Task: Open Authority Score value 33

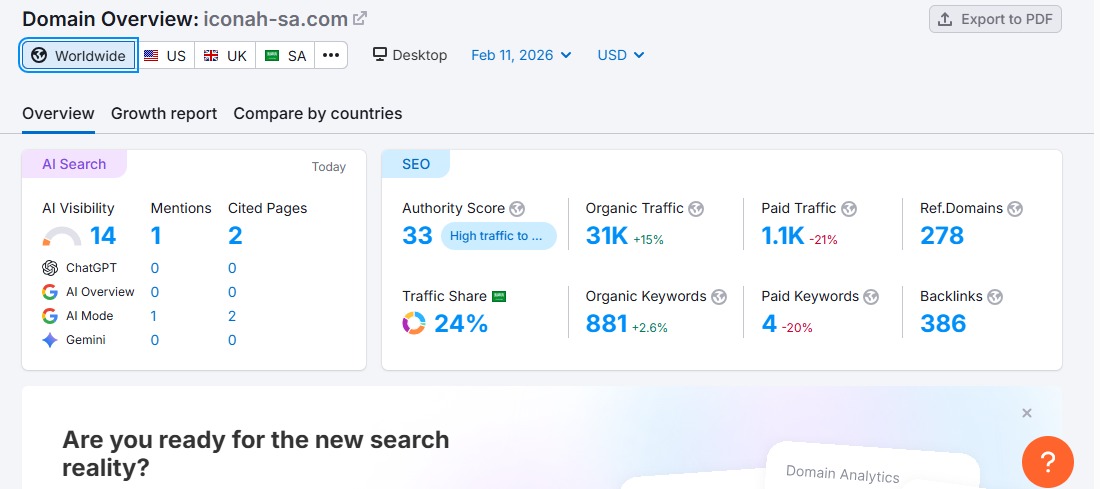Action: [417, 236]
